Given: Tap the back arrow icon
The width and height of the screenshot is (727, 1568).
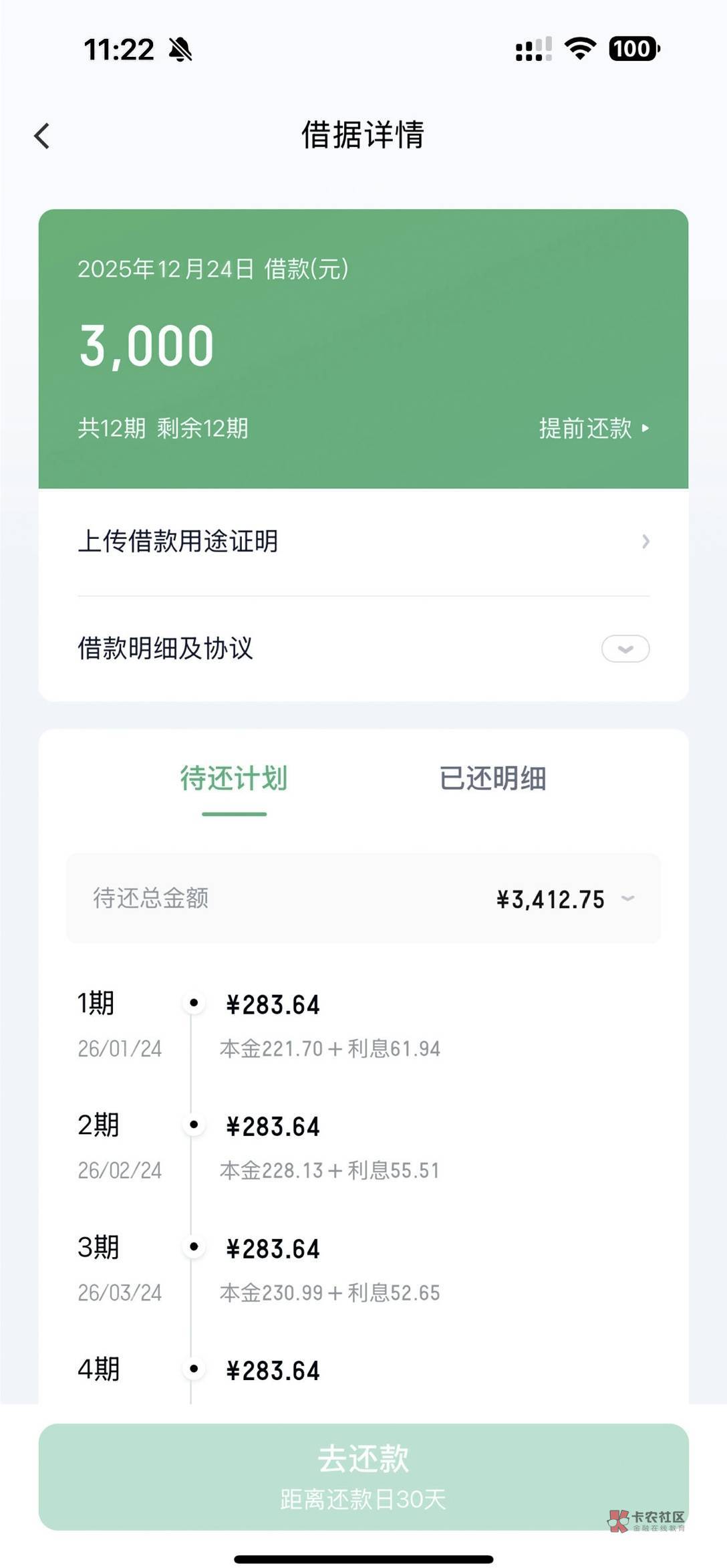Looking at the screenshot, I should pos(42,136).
